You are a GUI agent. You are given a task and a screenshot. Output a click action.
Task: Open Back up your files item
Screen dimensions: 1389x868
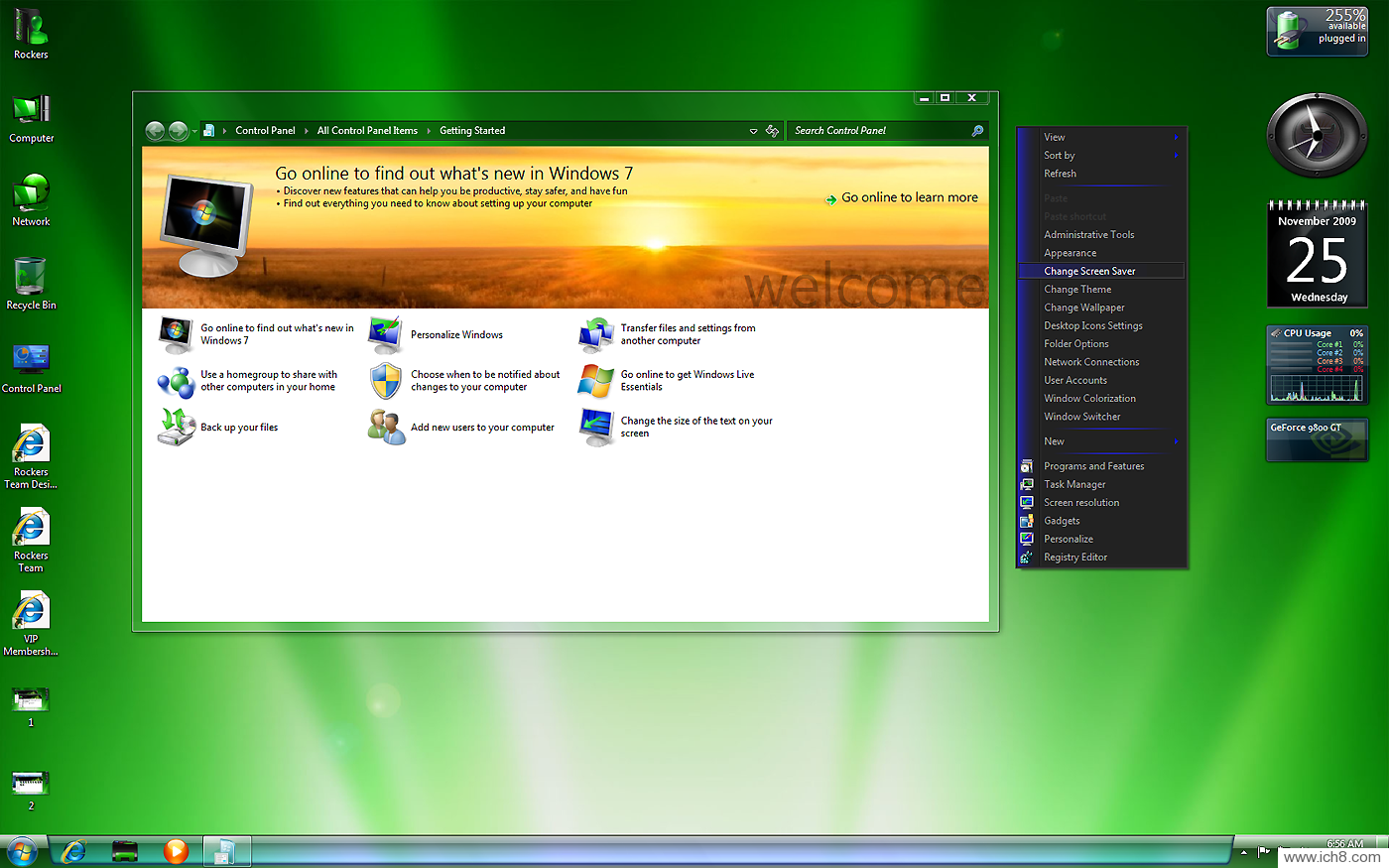[218, 428]
